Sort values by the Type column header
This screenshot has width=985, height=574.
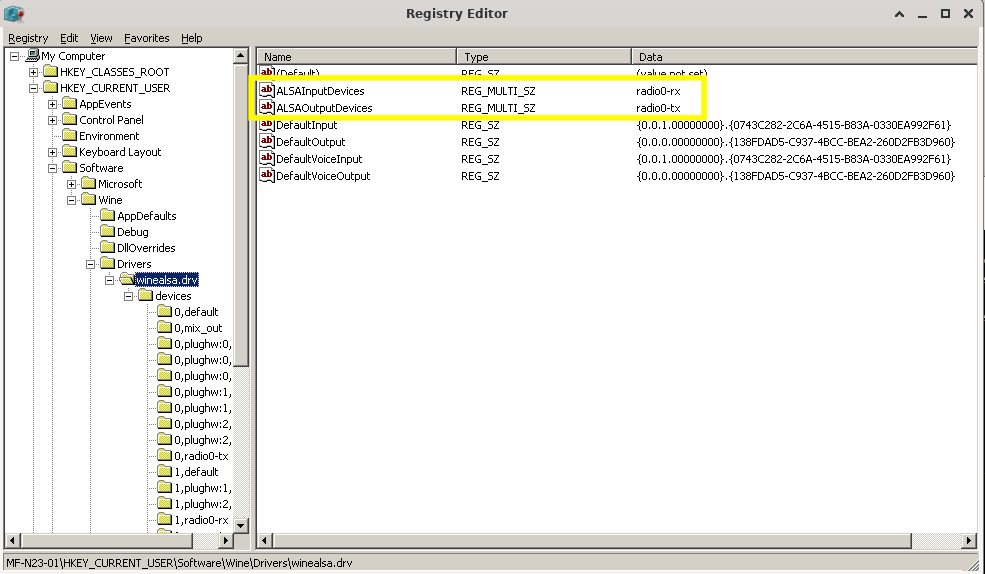pyautogui.click(x=544, y=57)
